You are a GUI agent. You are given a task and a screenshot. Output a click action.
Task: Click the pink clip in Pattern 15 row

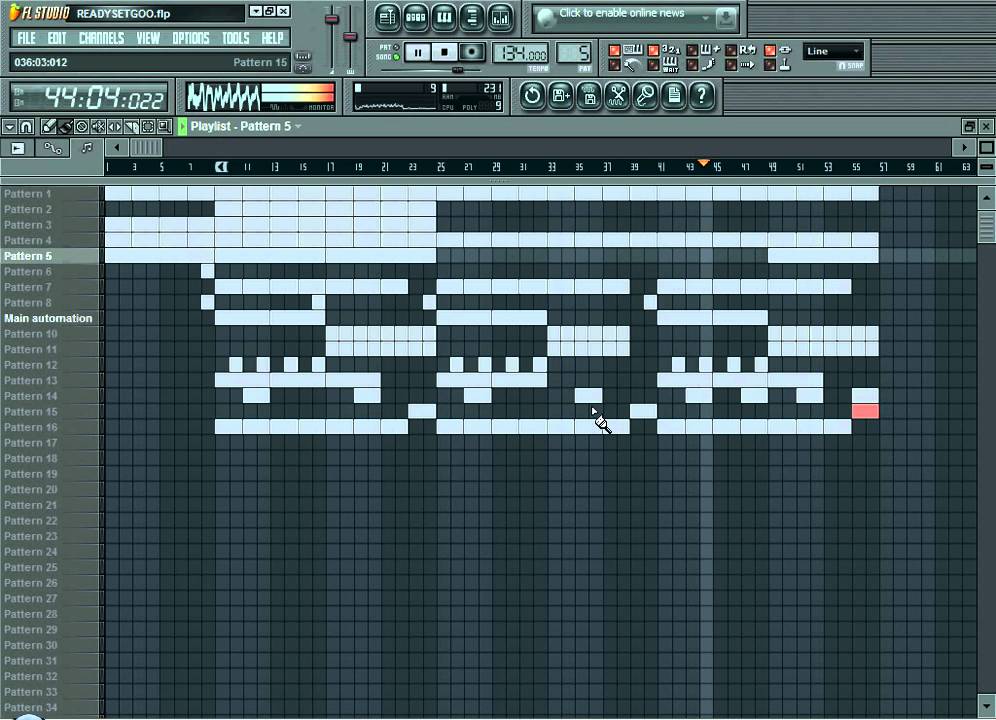865,411
